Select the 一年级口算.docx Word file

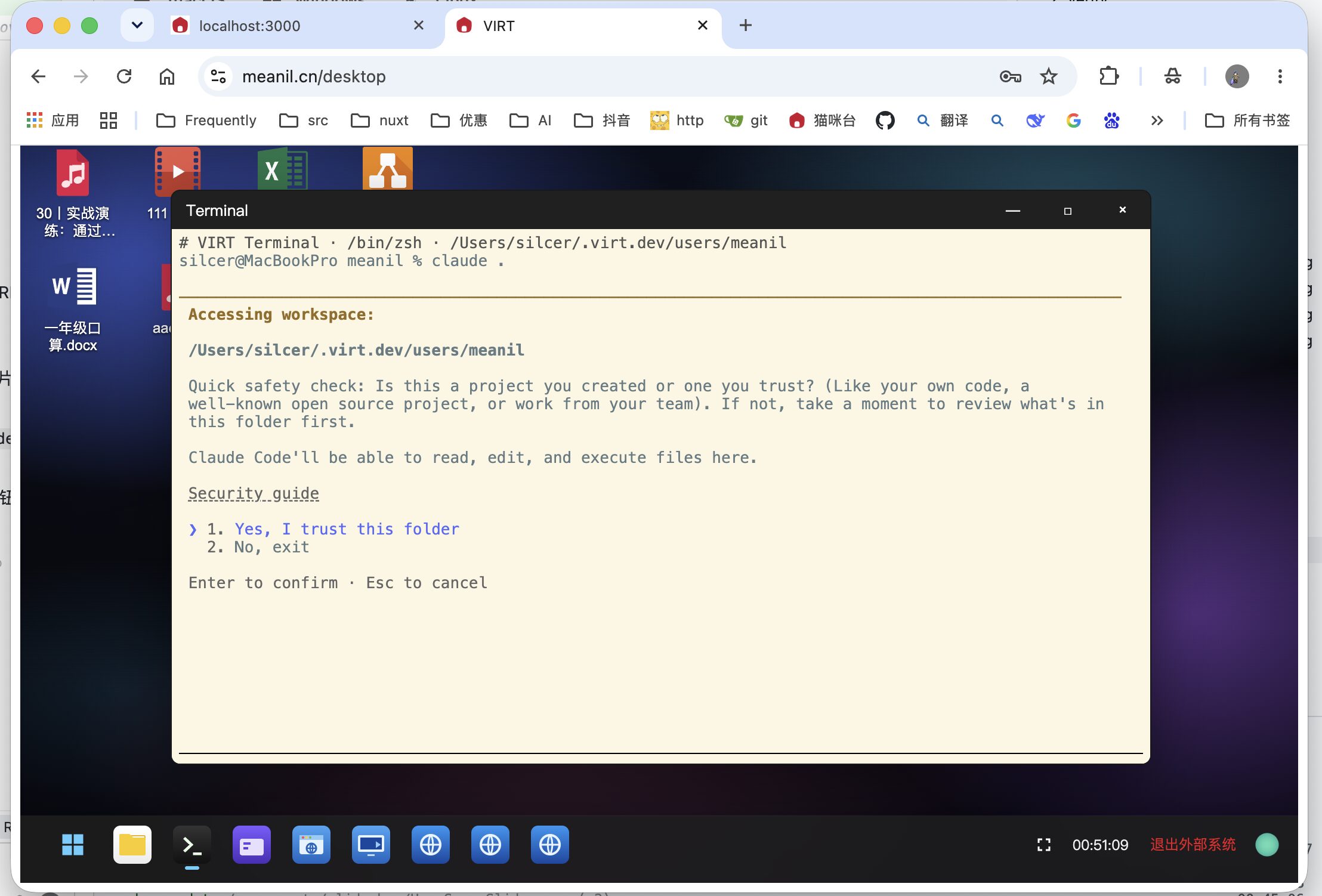click(73, 310)
